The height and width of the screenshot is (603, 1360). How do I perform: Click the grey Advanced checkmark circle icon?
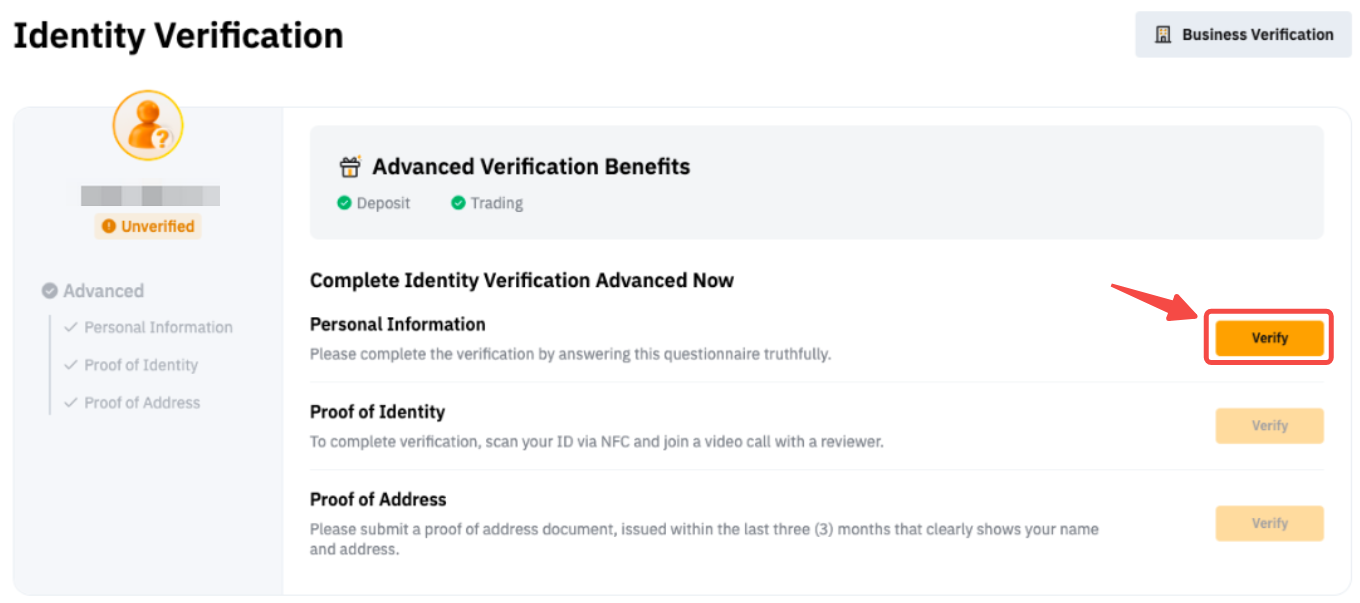point(49,291)
